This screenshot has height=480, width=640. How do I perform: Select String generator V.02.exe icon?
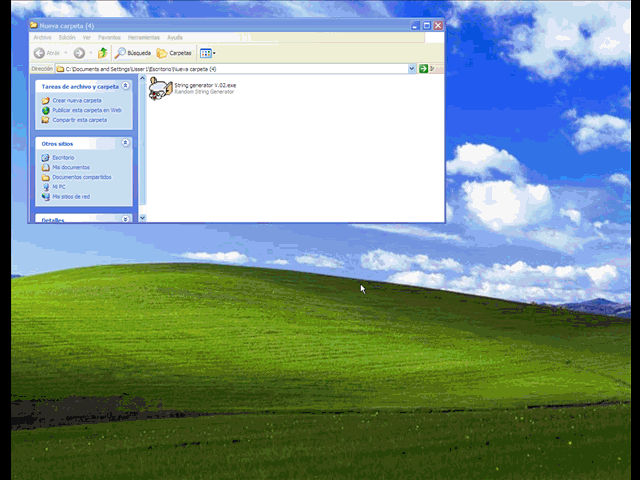point(160,89)
